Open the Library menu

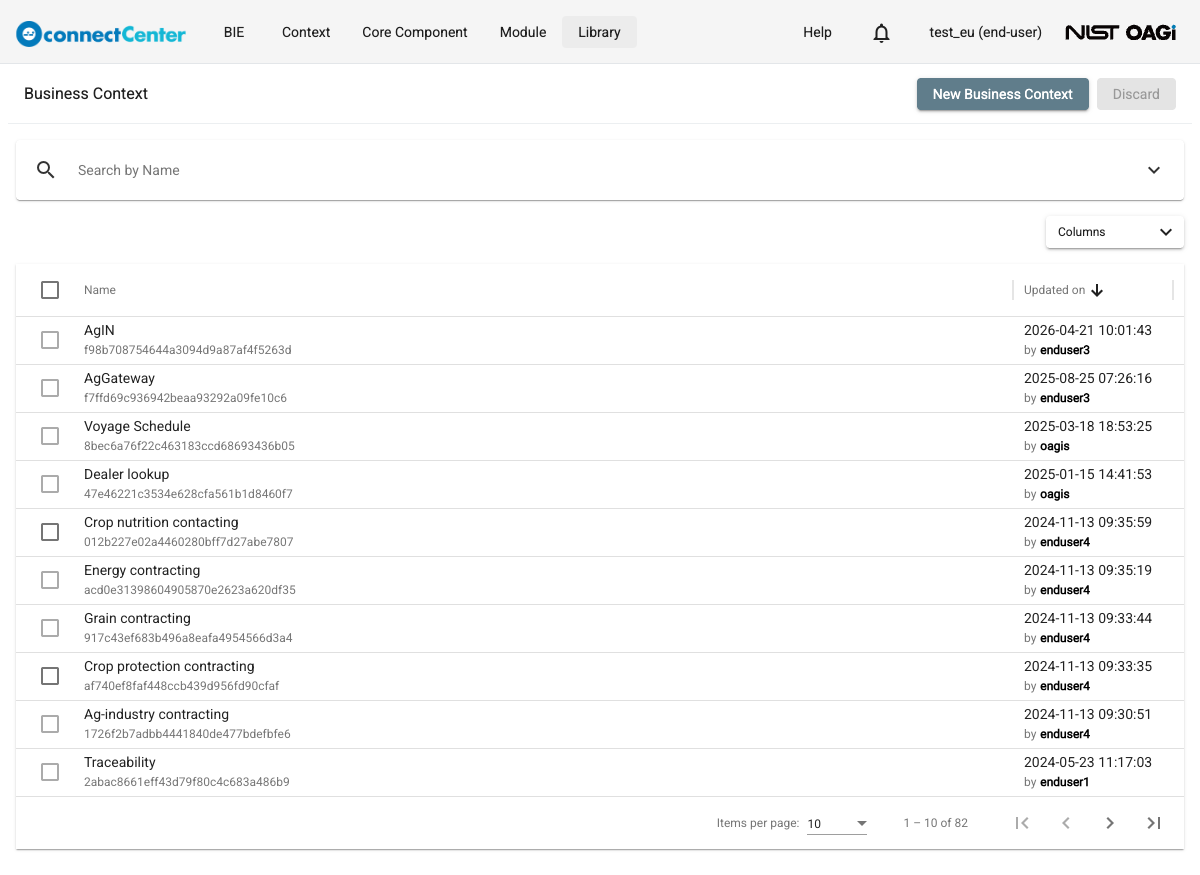599,32
